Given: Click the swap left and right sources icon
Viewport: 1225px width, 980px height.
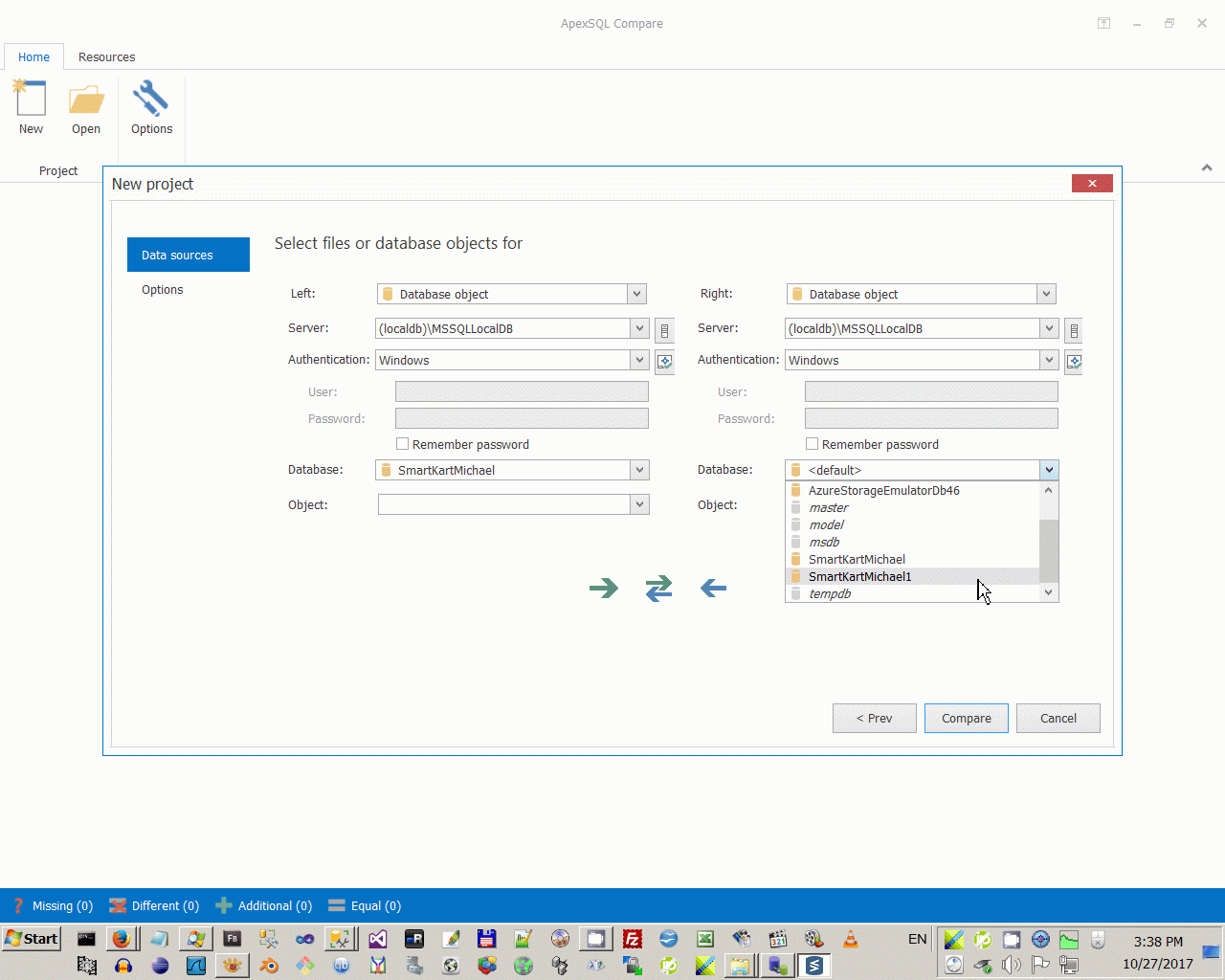Looking at the screenshot, I should click(x=658, y=588).
